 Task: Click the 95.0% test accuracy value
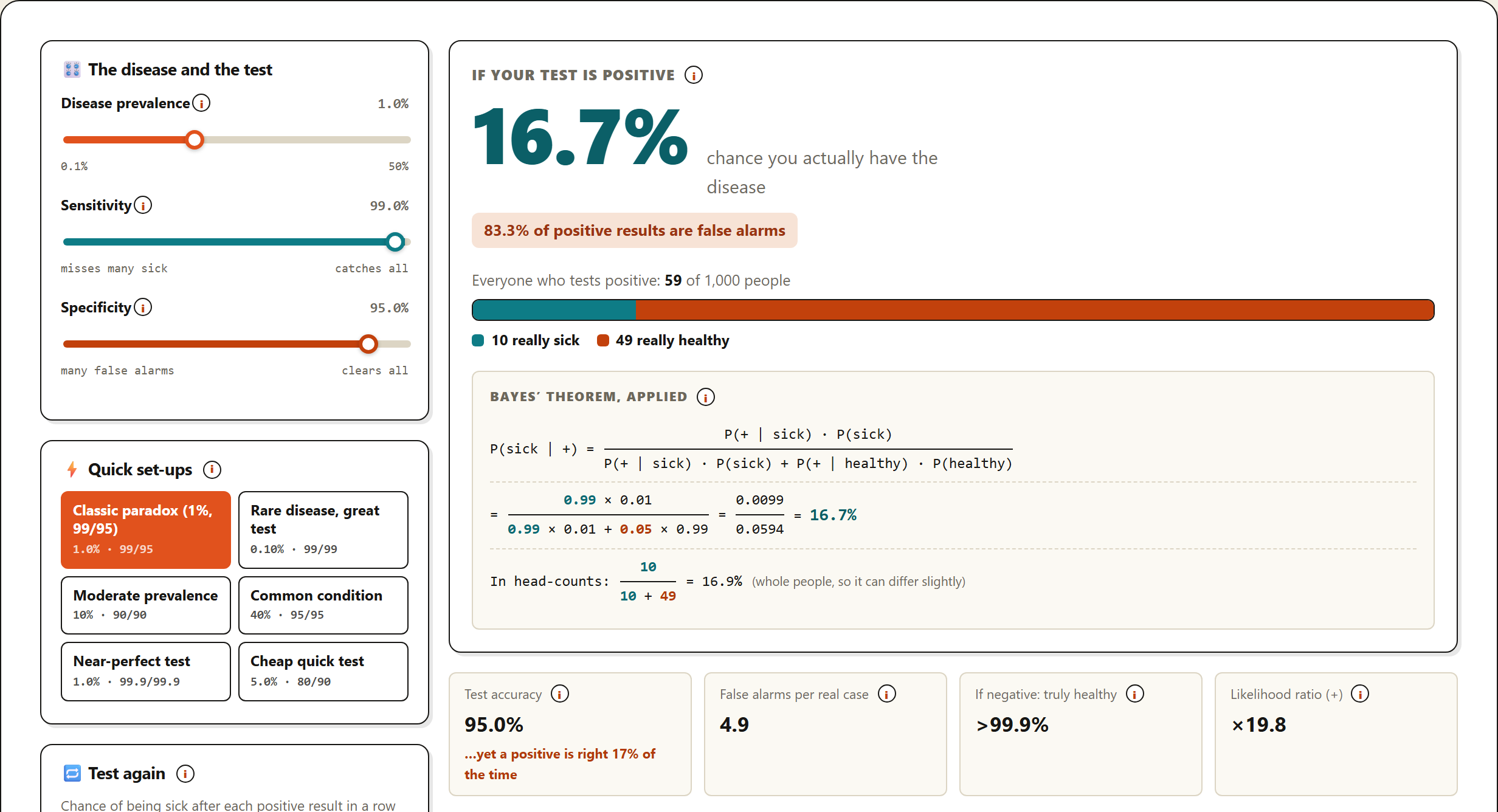coord(494,724)
